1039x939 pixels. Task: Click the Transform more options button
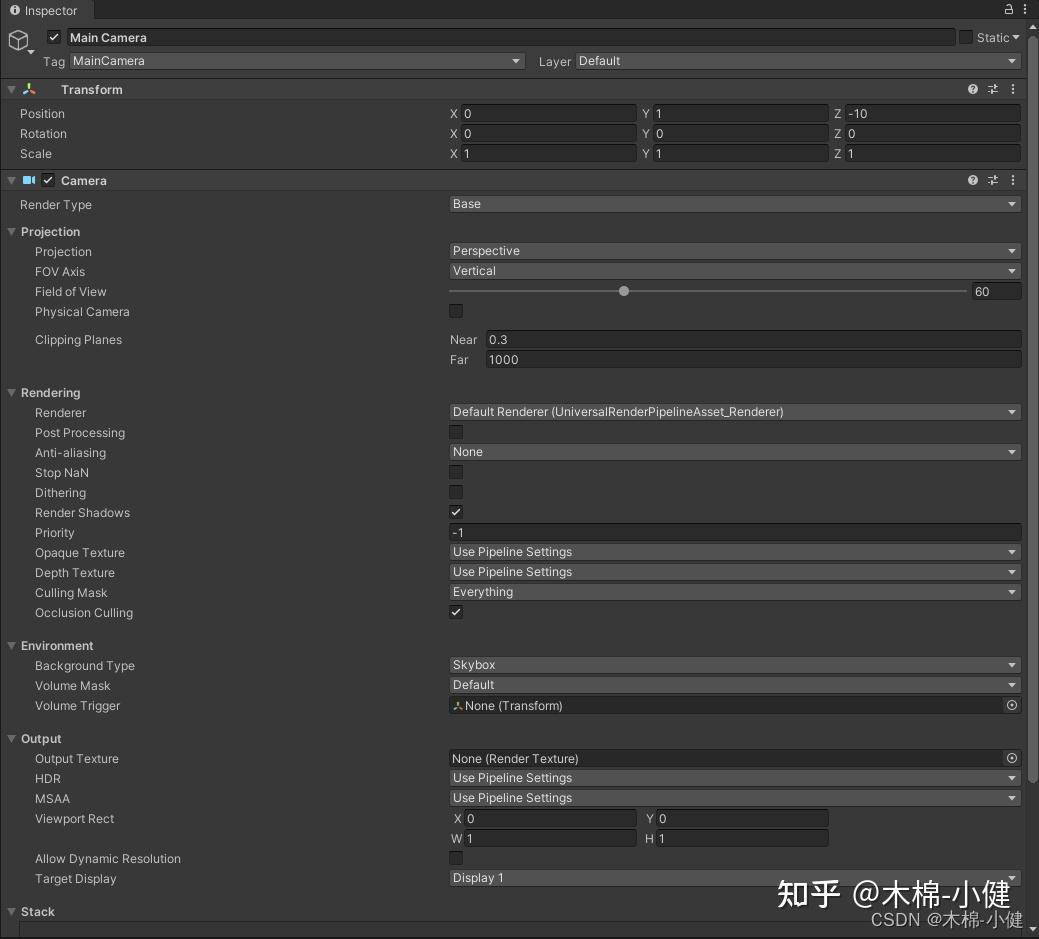(x=1012, y=89)
